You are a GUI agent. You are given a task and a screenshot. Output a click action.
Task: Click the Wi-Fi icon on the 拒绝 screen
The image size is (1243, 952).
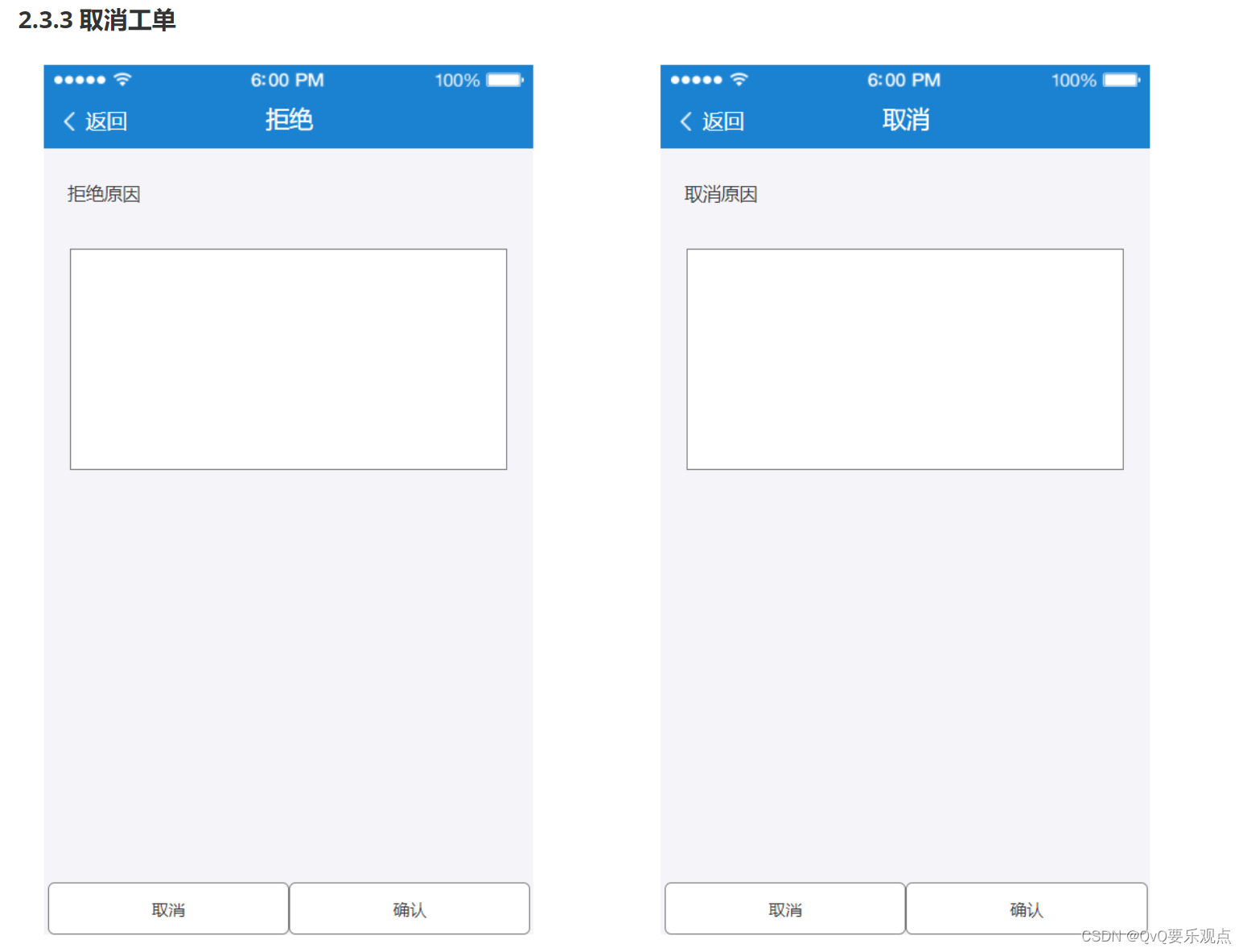coord(122,79)
